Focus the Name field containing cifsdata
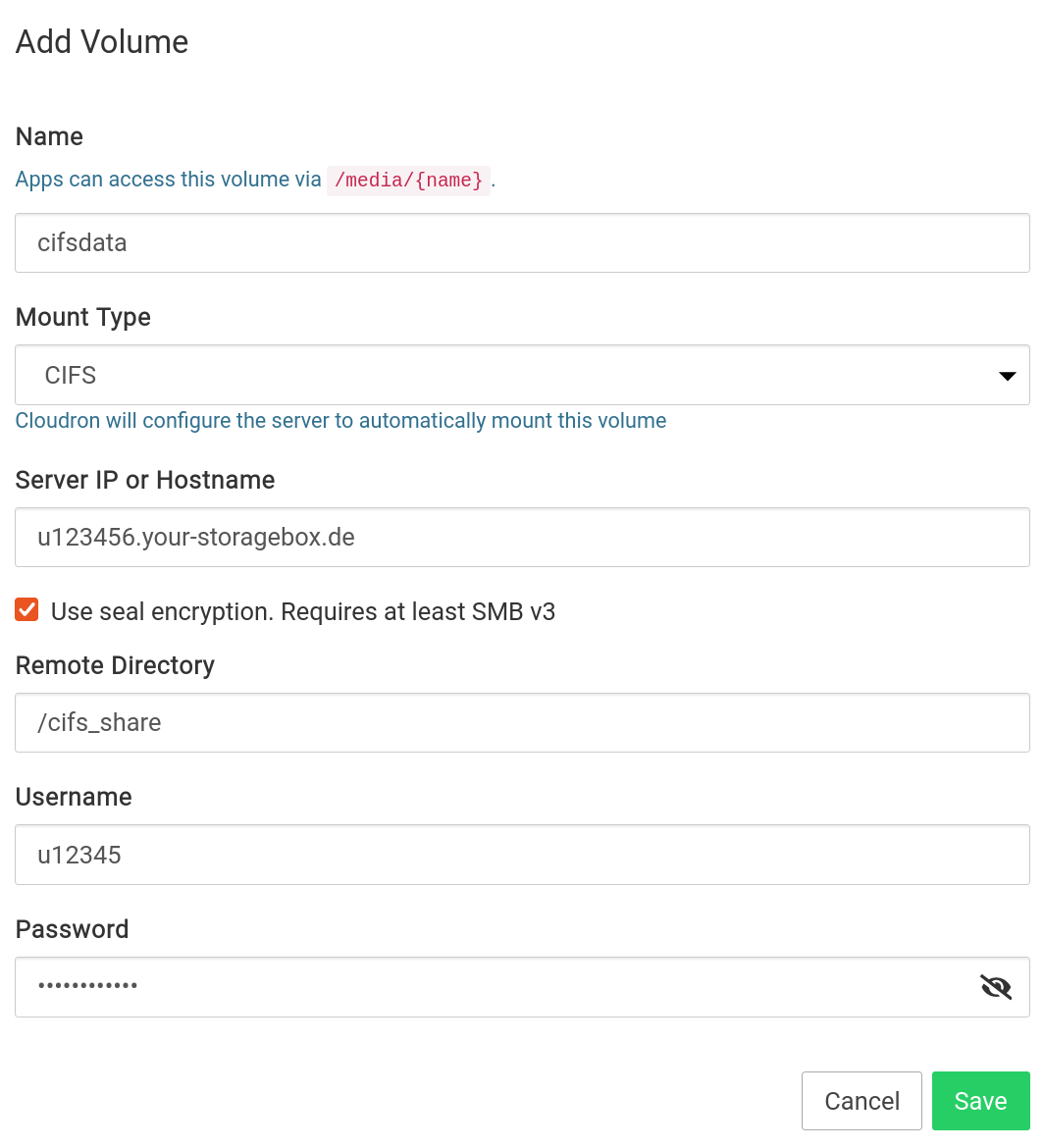1044x1148 pixels. [522, 243]
